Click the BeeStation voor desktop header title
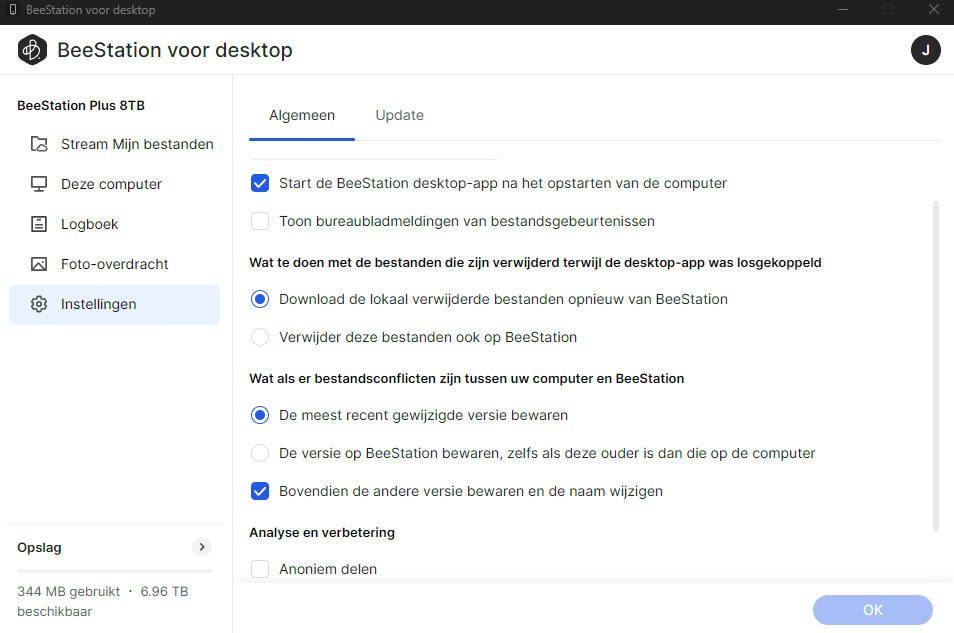954x633 pixels. tap(175, 50)
